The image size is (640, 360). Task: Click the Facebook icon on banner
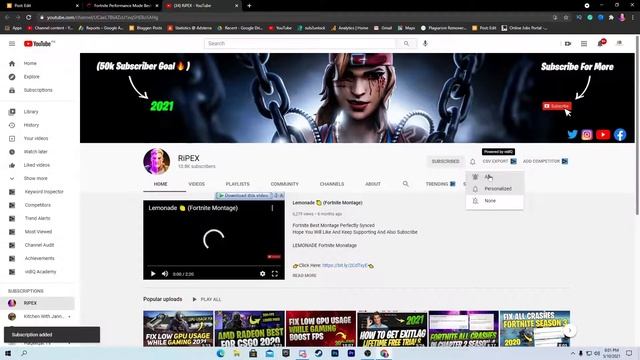[x=620, y=135]
